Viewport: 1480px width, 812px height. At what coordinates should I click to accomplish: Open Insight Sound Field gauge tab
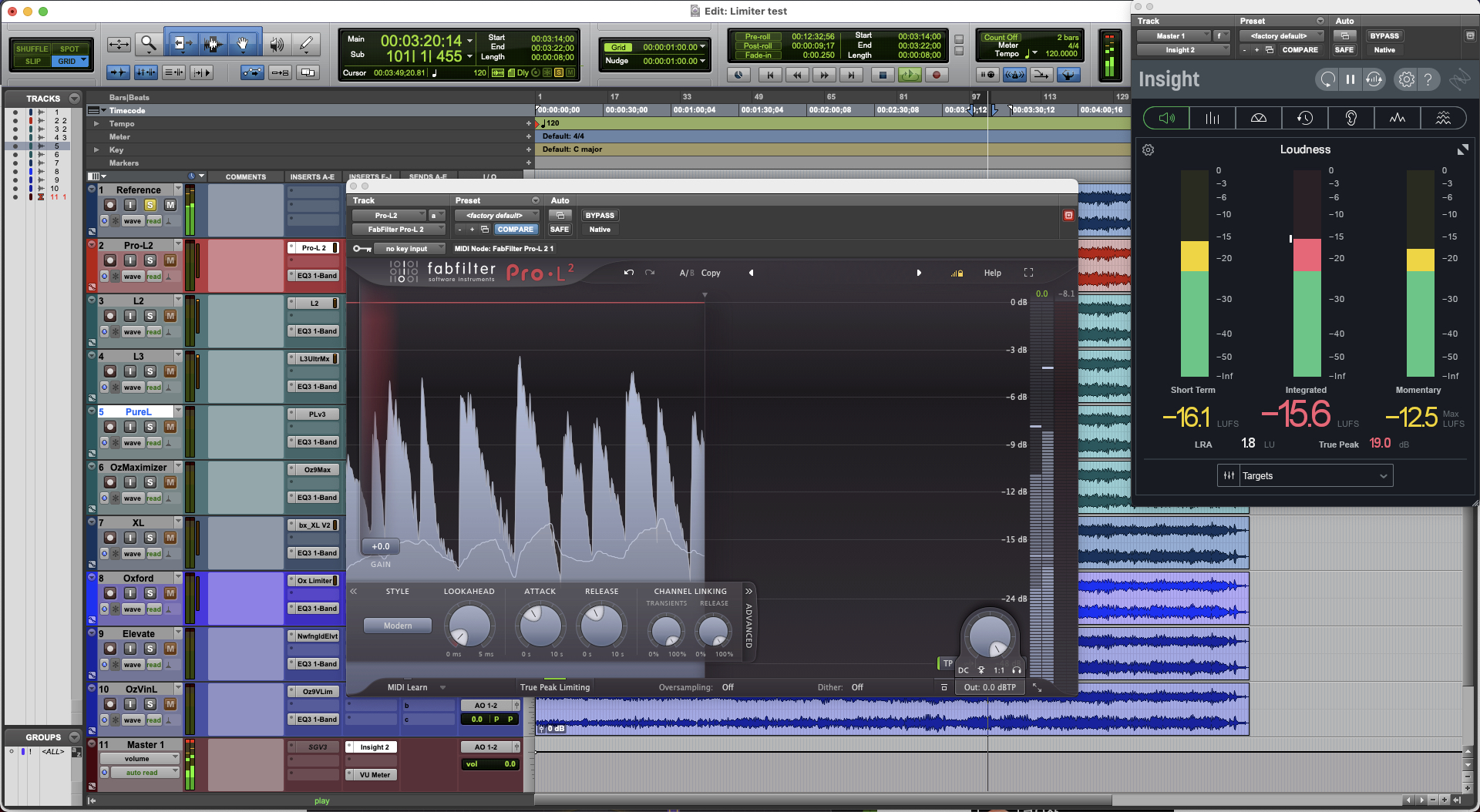[1259, 118]
